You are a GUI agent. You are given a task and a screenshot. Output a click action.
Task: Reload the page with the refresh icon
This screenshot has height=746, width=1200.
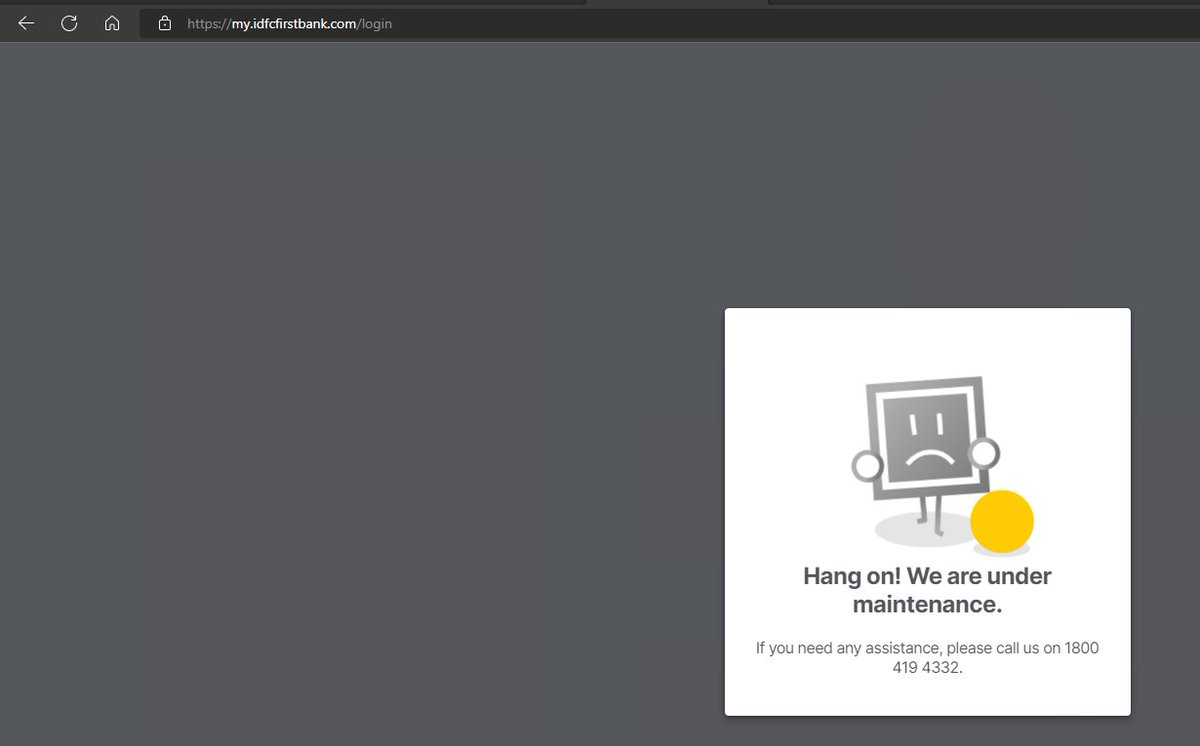[x=69, y=23]
